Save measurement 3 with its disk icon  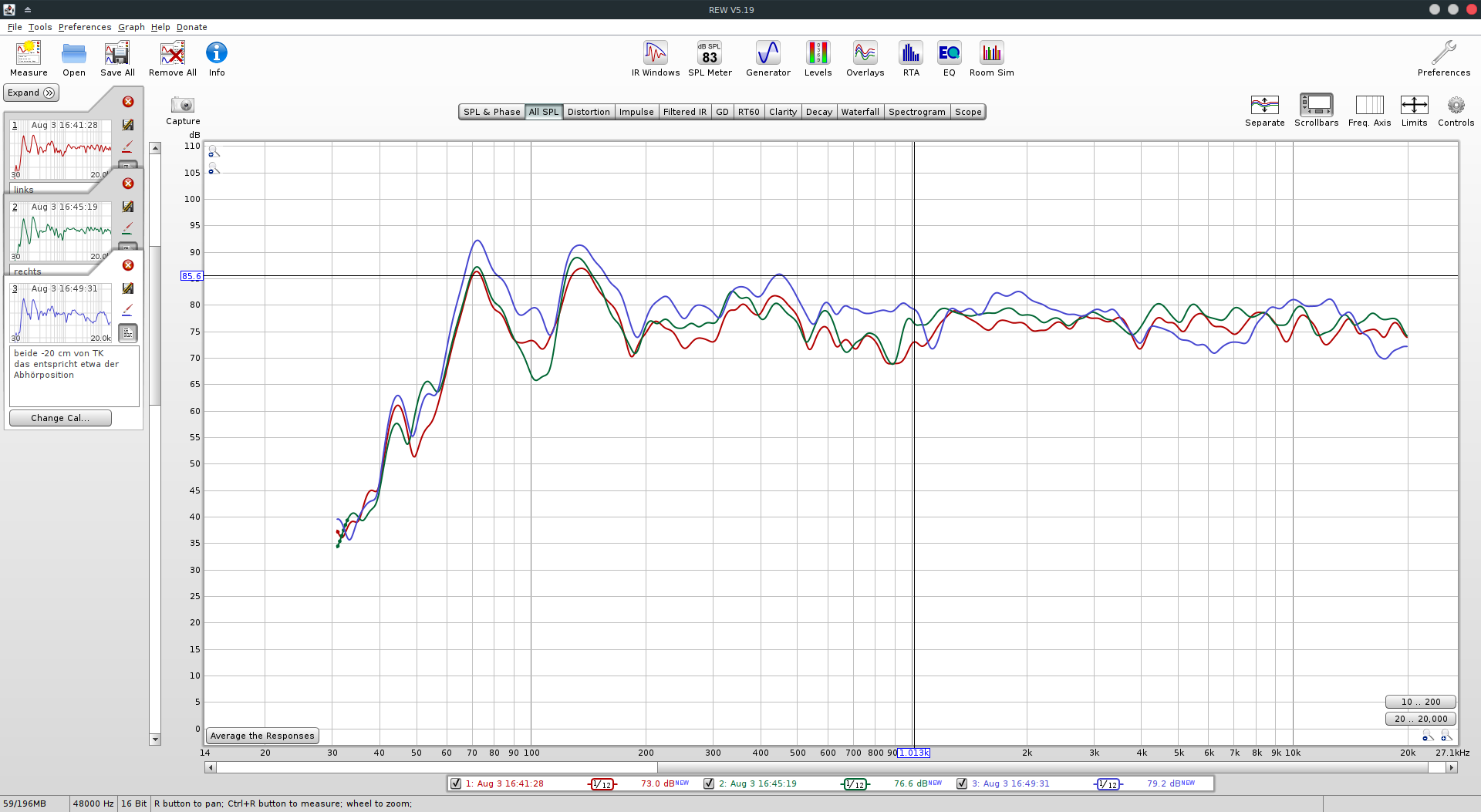click(x=128, y=288)
